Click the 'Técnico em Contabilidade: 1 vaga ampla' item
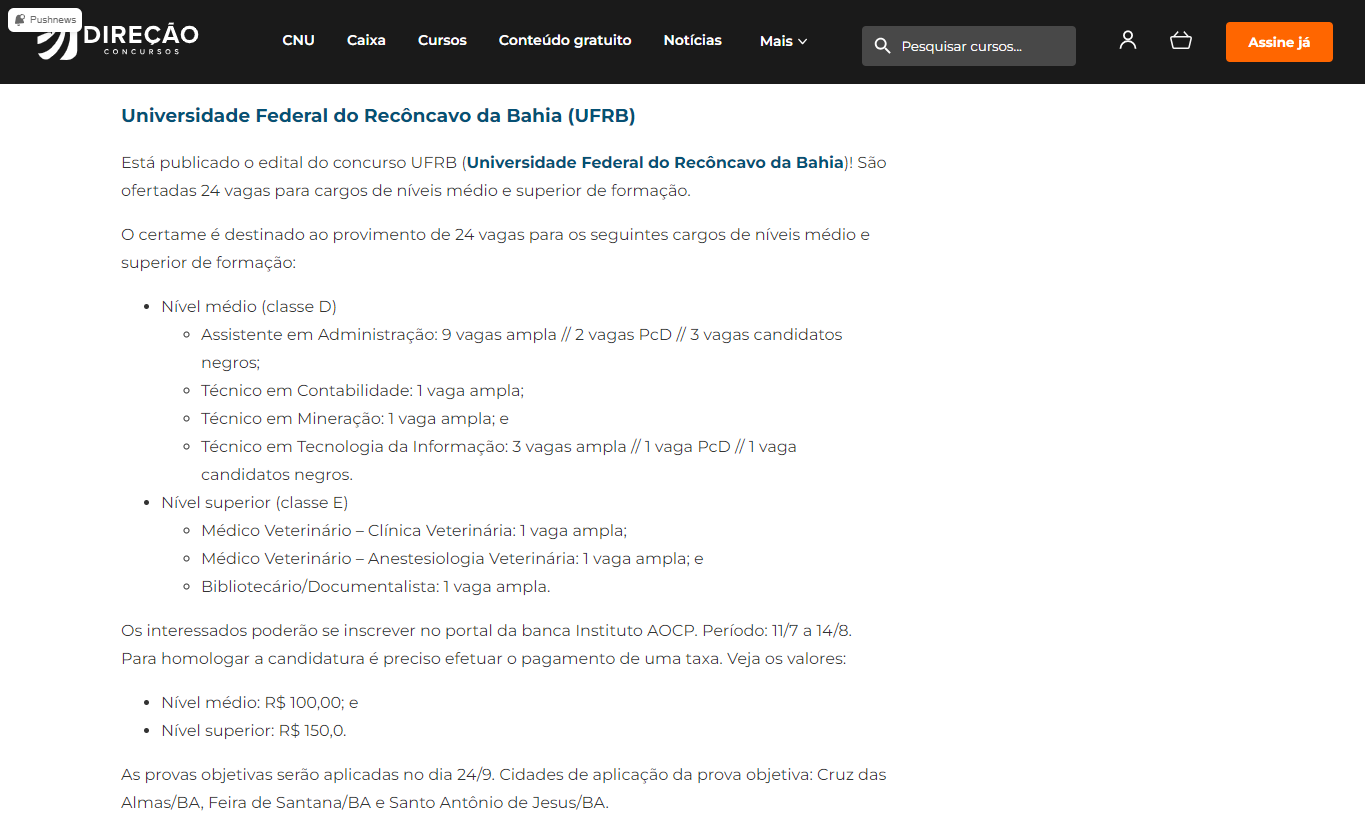 pyautogui.click(x=362, y=390)
